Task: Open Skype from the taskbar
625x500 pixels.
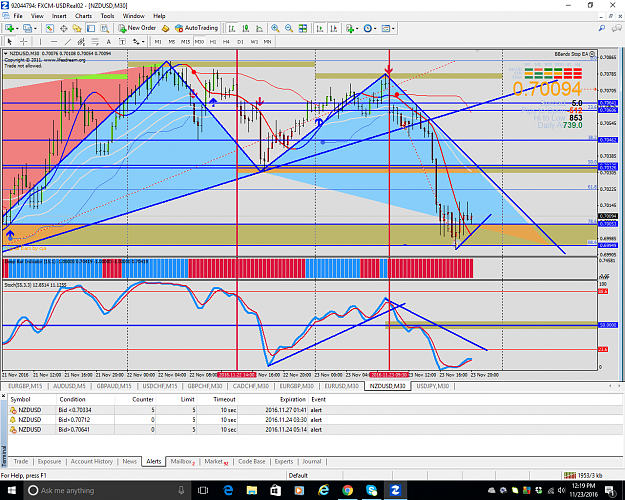Action: point(371,490)
